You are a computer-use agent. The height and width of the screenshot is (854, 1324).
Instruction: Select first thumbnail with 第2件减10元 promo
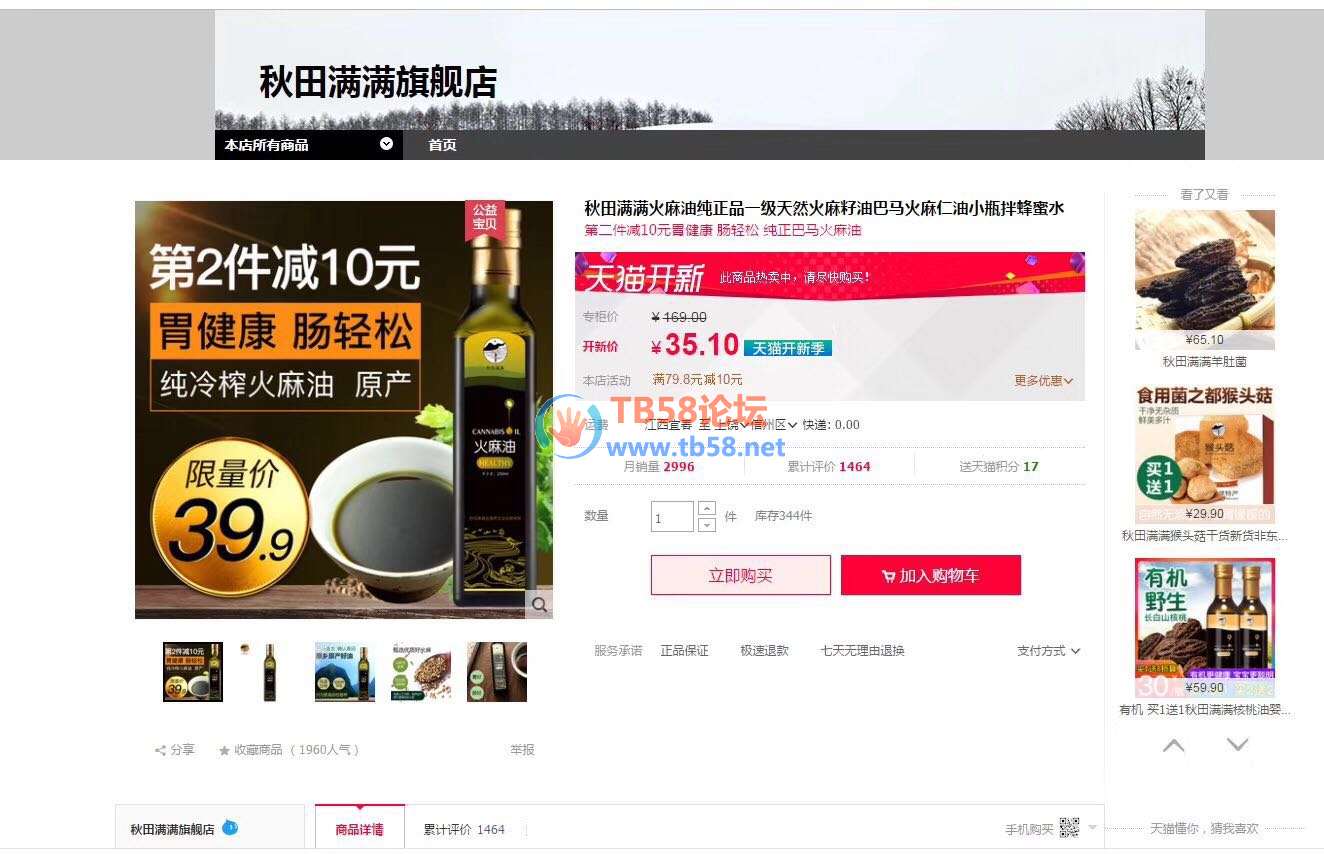pos(193,672)
